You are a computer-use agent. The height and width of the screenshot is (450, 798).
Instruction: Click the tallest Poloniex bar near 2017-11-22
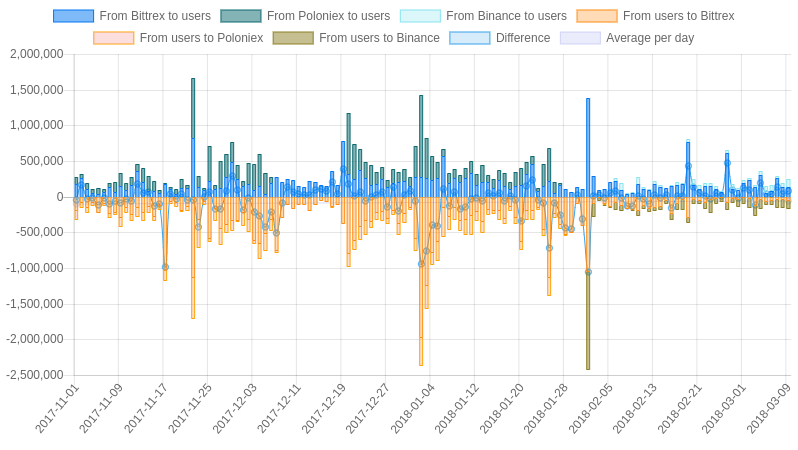click(193, 108)
